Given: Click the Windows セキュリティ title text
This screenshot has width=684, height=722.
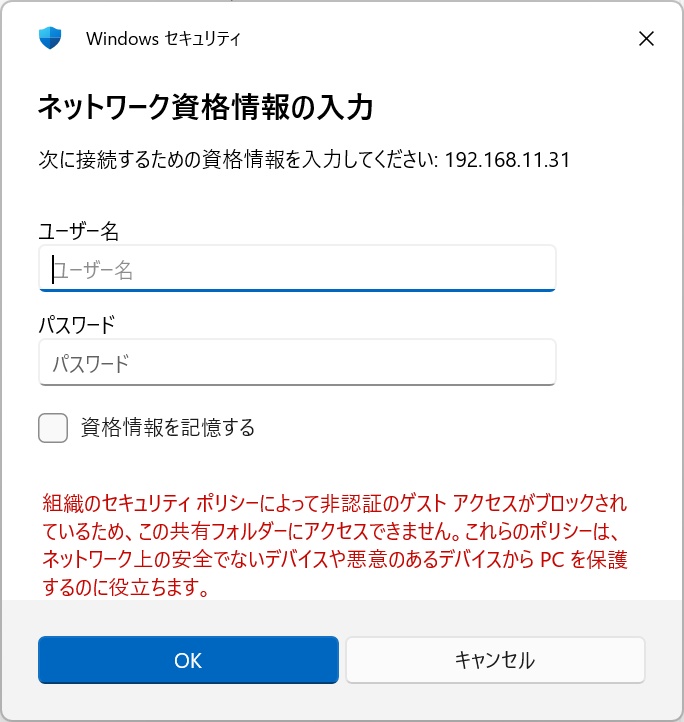Looking at the screenshot, I should (x=163, y=39).
